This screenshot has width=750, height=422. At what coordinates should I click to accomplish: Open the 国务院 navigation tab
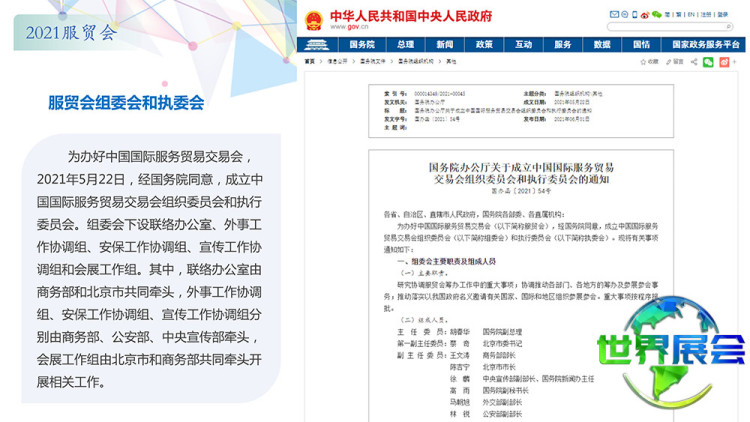[362, 45]
